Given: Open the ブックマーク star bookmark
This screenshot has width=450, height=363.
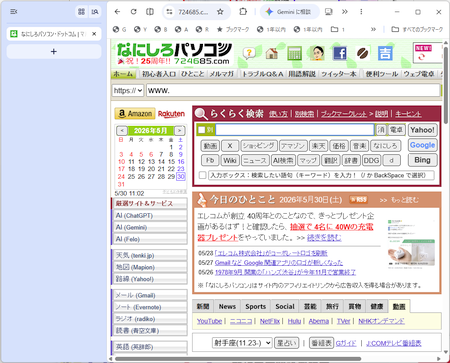Looking at the screenshot, I should [x=233, y=29].
